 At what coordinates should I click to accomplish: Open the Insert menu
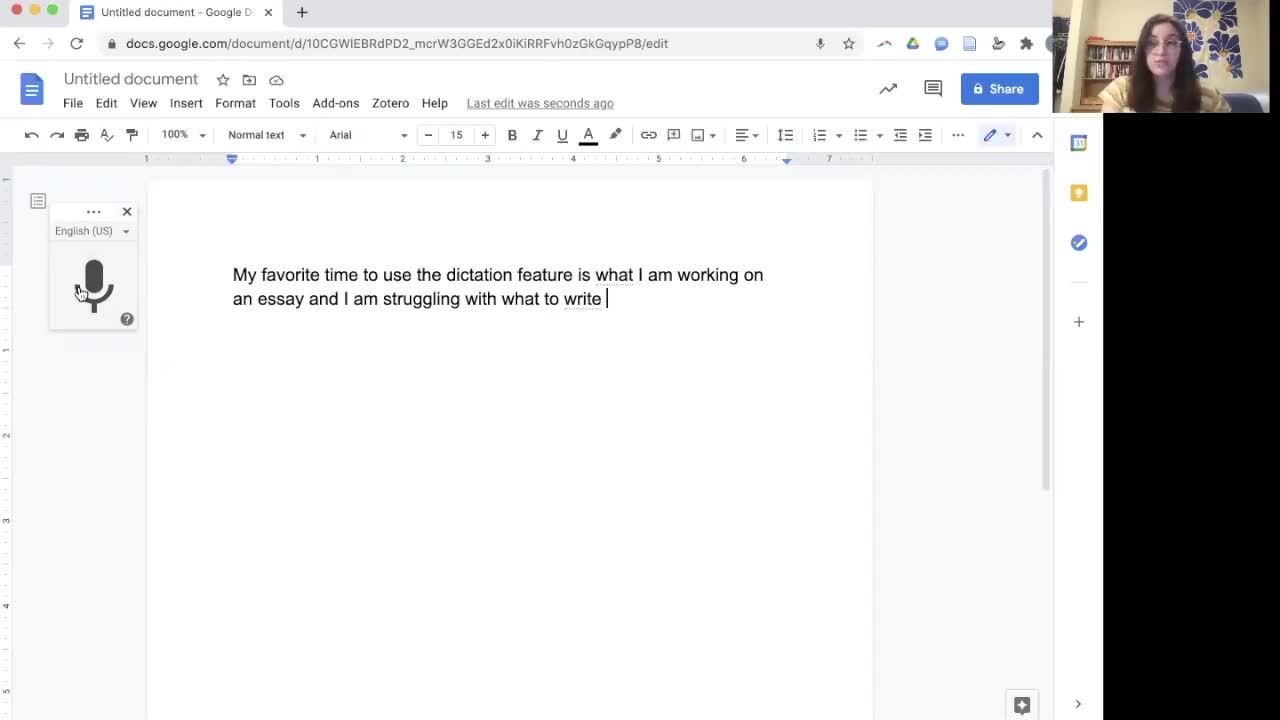coord(186,103)
